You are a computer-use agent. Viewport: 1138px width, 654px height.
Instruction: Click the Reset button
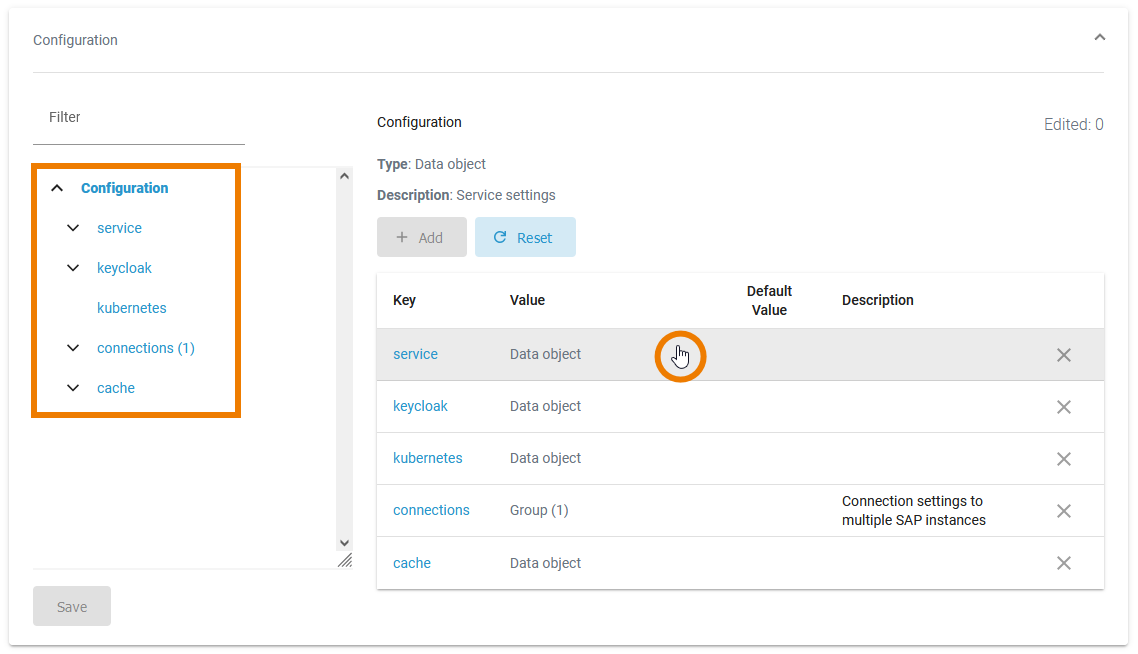[x=525, y=237]
